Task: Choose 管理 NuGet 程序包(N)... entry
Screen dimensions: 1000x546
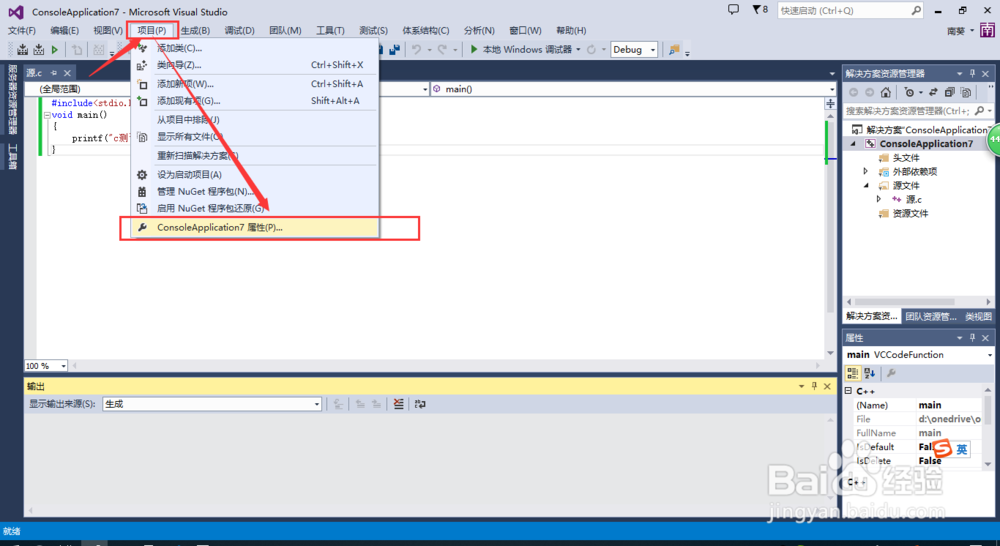Action: coord(255,191)
